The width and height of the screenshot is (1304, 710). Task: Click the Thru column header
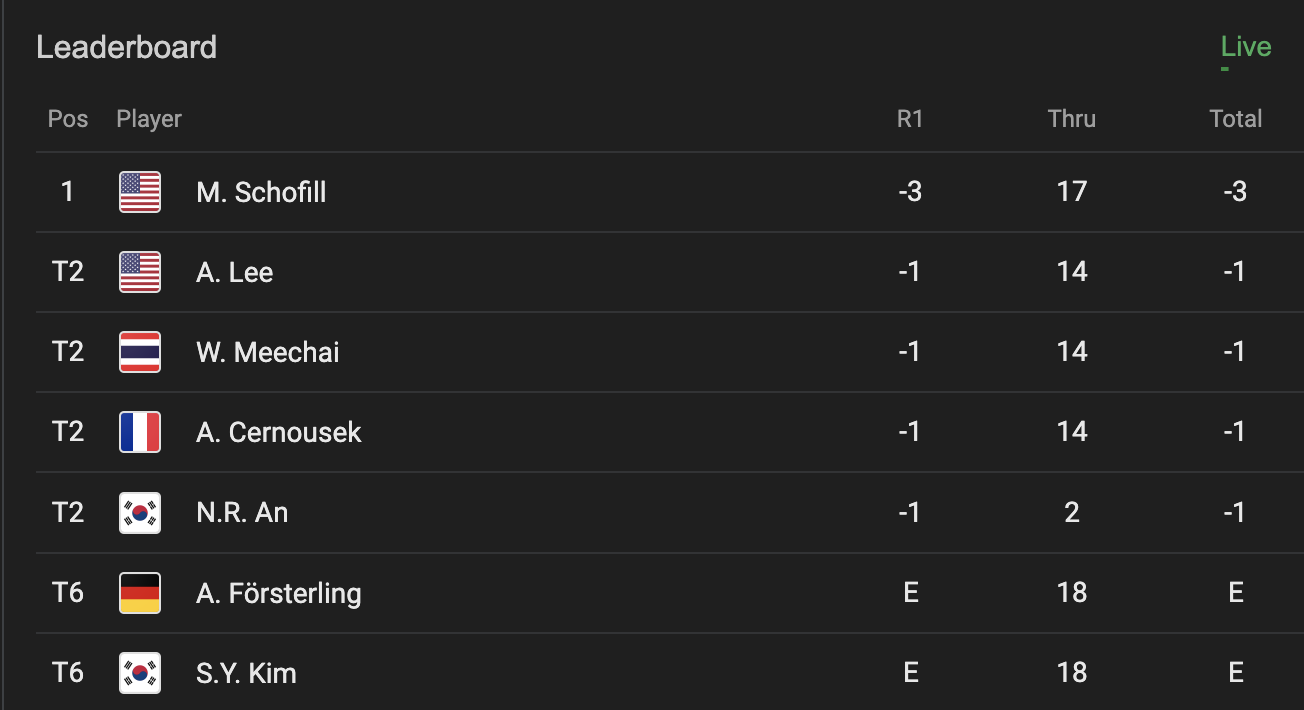1072,119
